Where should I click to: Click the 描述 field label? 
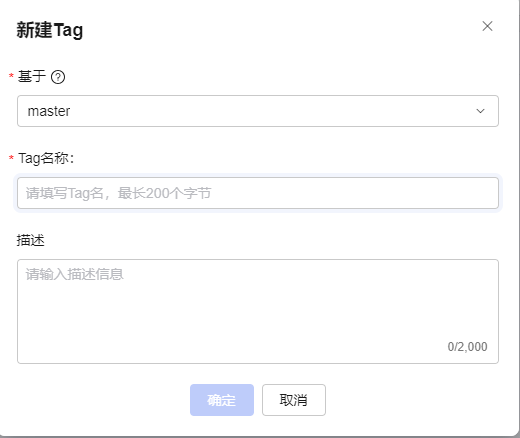click(x=31, y=240)
